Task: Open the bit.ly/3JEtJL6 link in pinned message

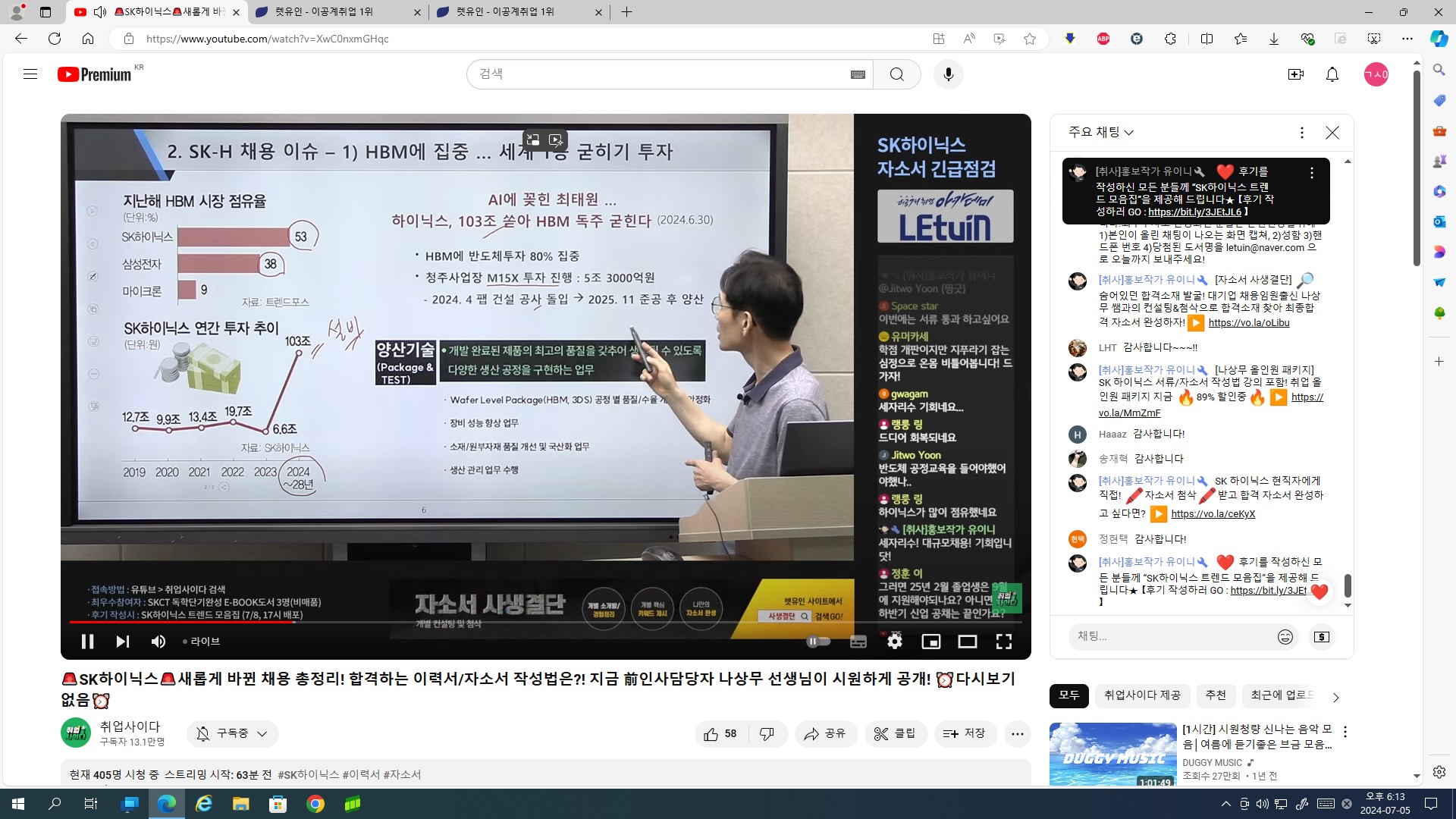Action: tap(1194, 212)
